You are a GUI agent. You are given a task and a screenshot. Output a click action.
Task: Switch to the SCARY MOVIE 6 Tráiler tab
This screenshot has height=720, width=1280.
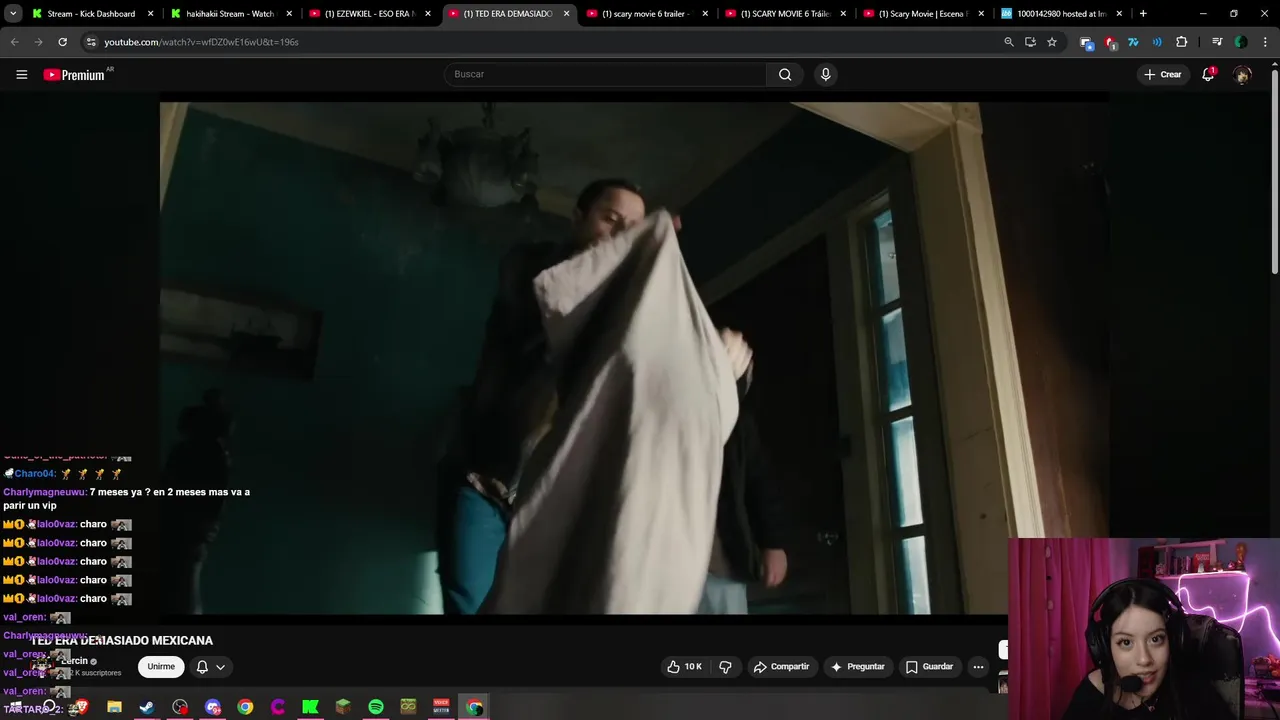click(785, 14)
